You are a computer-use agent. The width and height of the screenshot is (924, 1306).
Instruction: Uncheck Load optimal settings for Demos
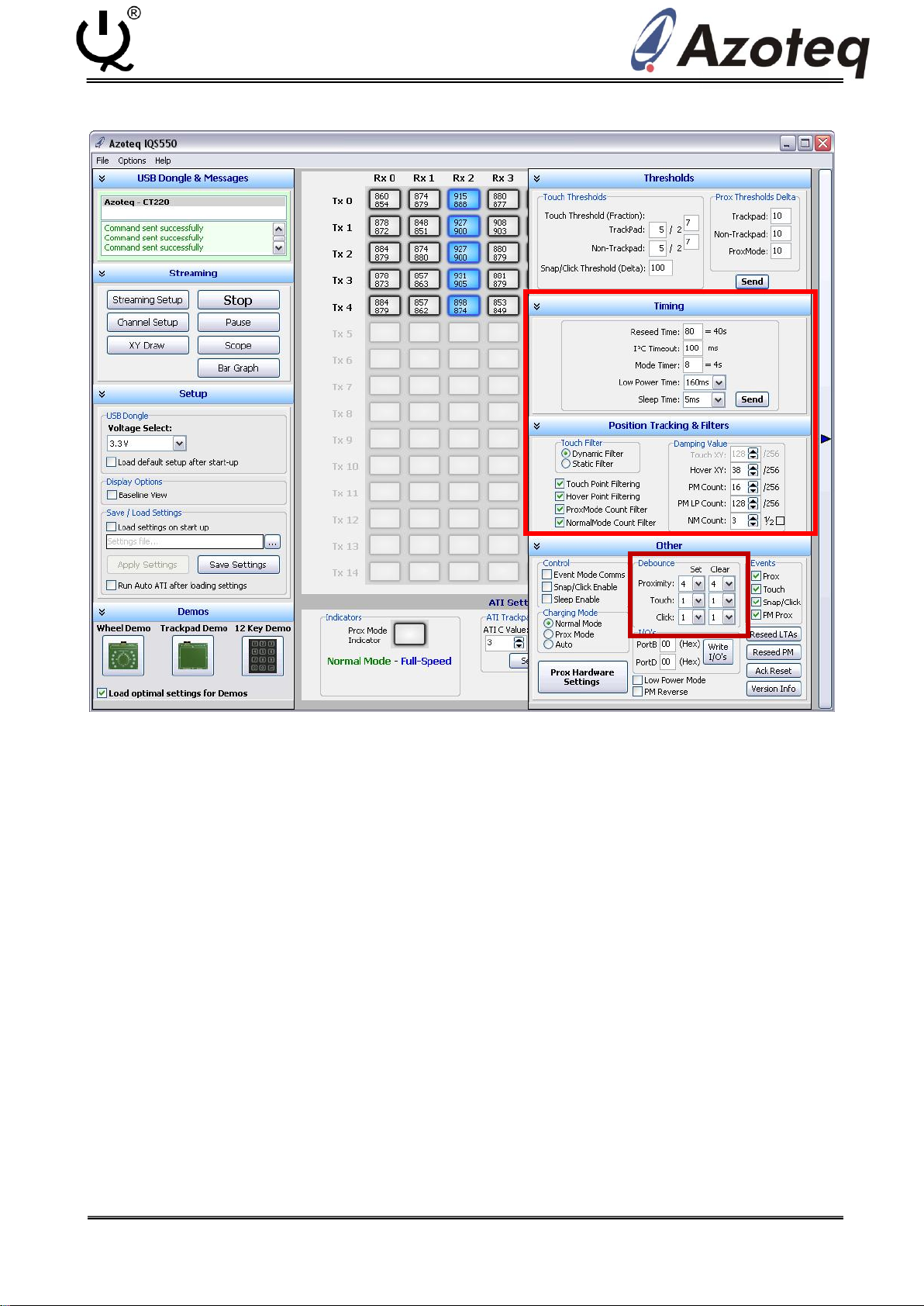tap(102, 693)
